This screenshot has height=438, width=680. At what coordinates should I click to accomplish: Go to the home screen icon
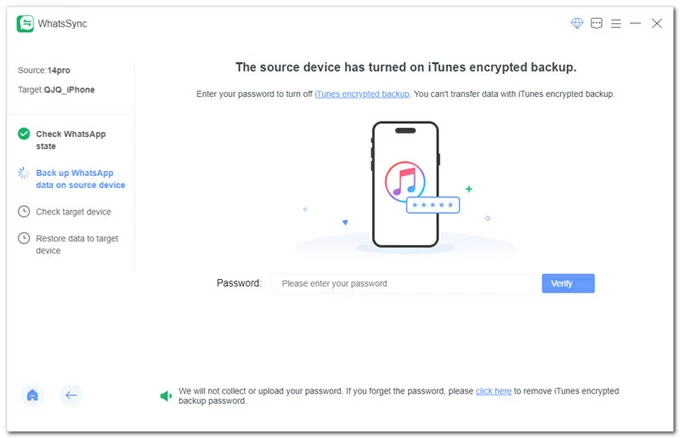(x=32, y=395)
